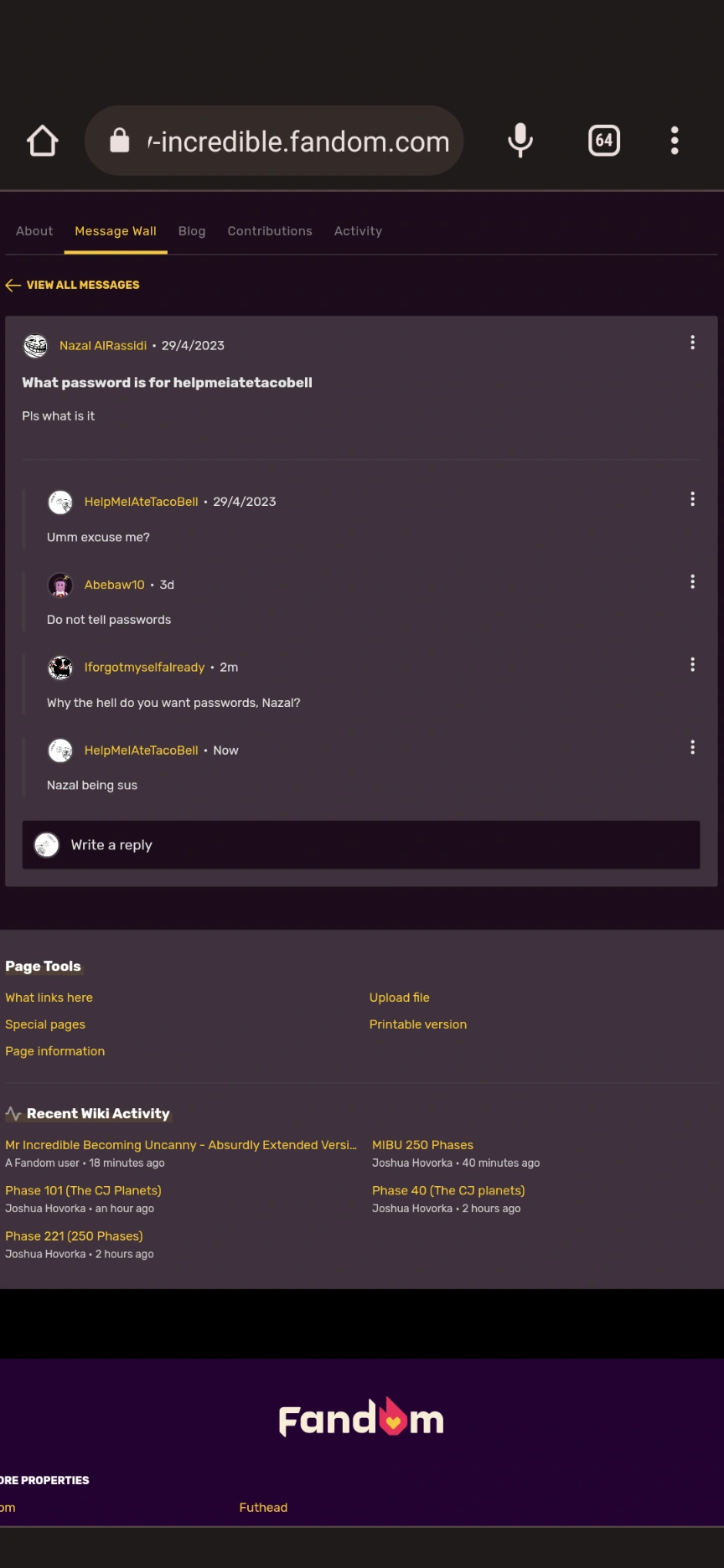724x1568 pixels.
Task: Click Nazal AlRassidi's trollface avatar
Action: pyautogui.click(x=35, y=346)
